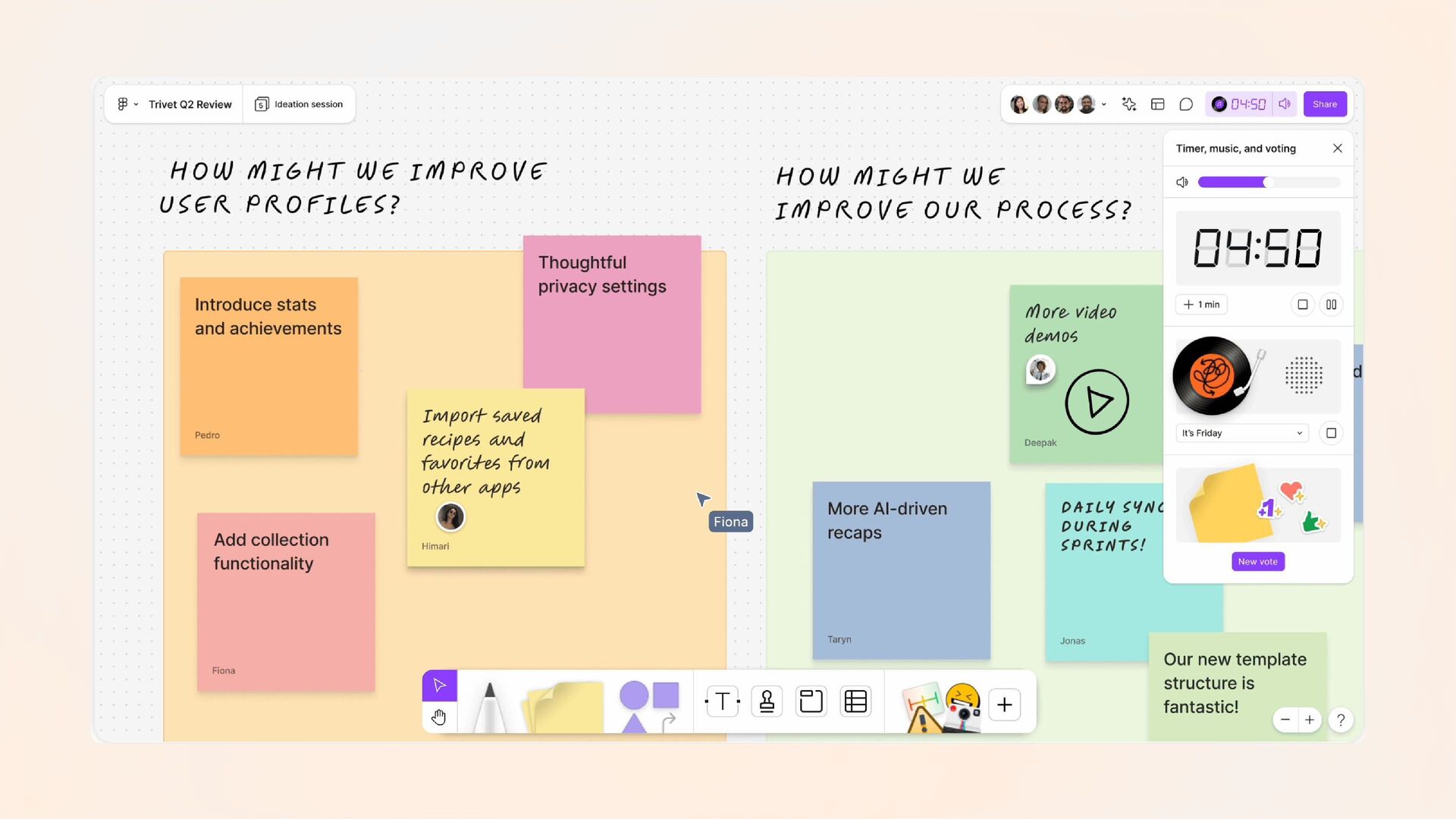1456x819 pixels.
Task: Toggle sound icon beside top-bar timer
Action: coord(1285,105)
